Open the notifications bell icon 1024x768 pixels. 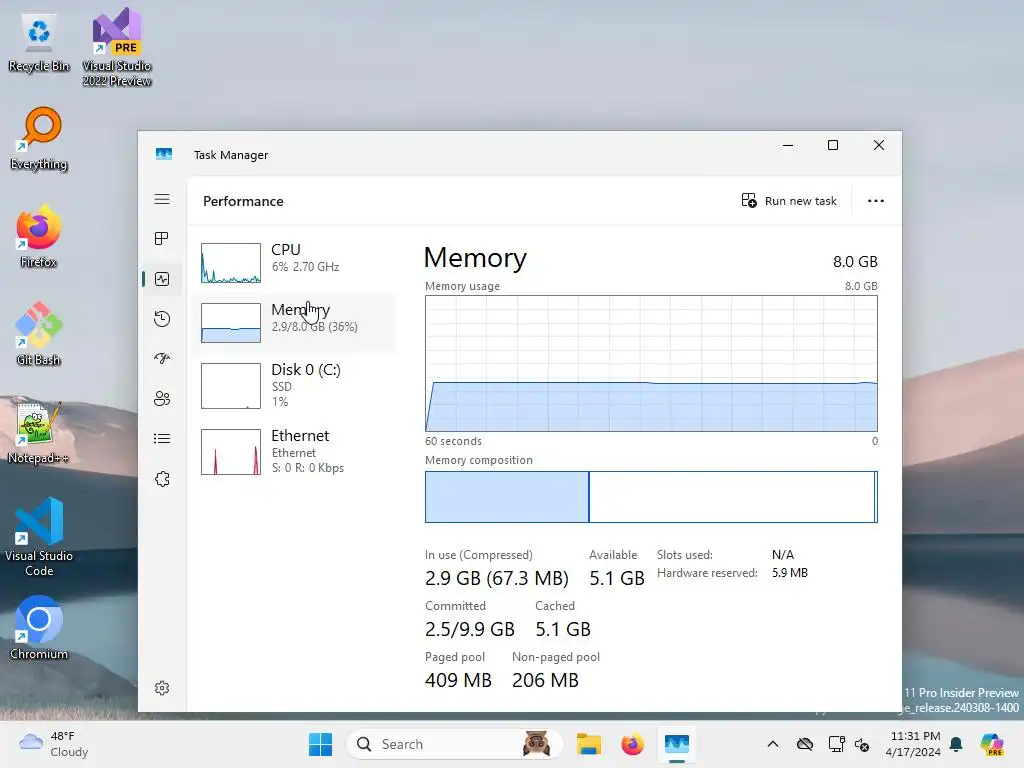956,744
